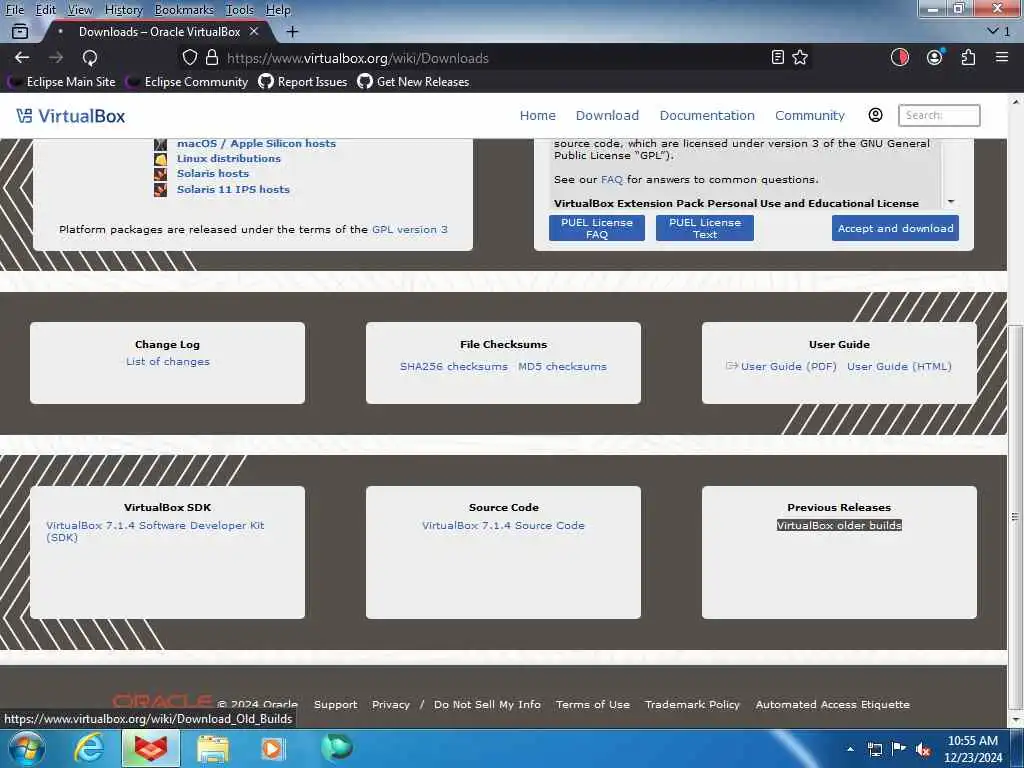The height and width of the screenshot is (768, 1024).
Task: Go back with the browser back arrow
Action: 22,57
